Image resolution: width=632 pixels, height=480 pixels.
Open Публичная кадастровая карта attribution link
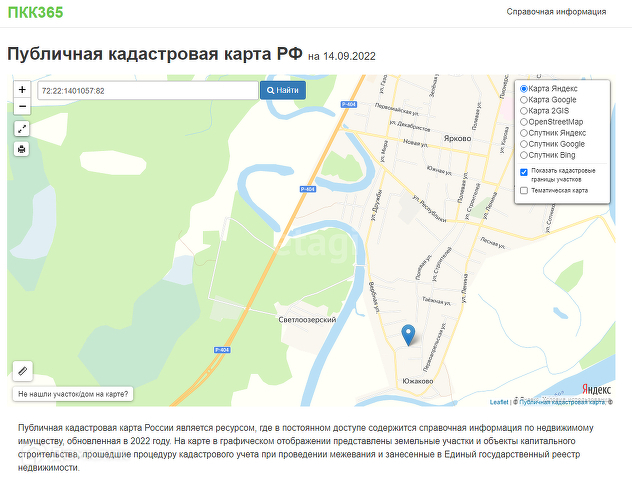coord(562,402)
